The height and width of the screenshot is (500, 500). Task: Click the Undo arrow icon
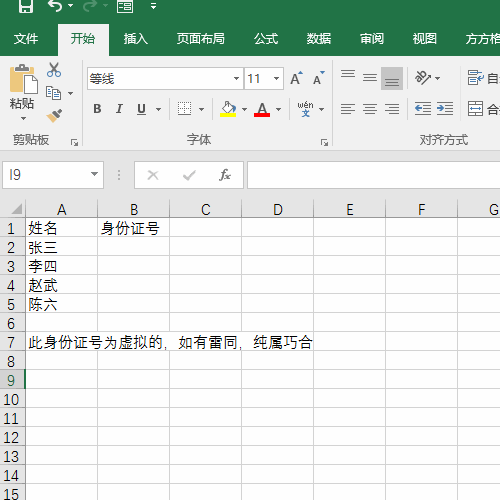tap(55, 6)
